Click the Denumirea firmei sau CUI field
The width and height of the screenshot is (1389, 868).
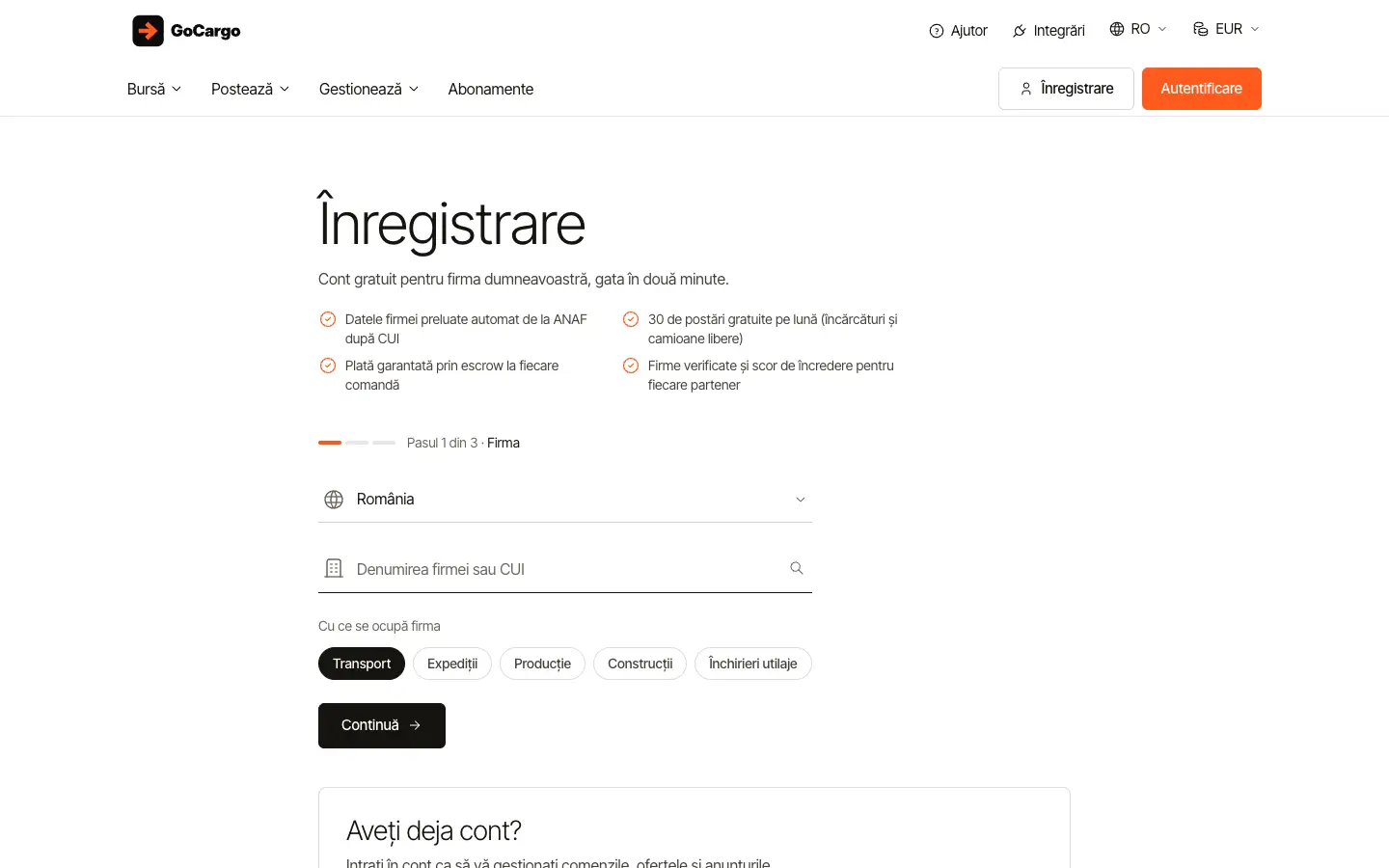565,569
